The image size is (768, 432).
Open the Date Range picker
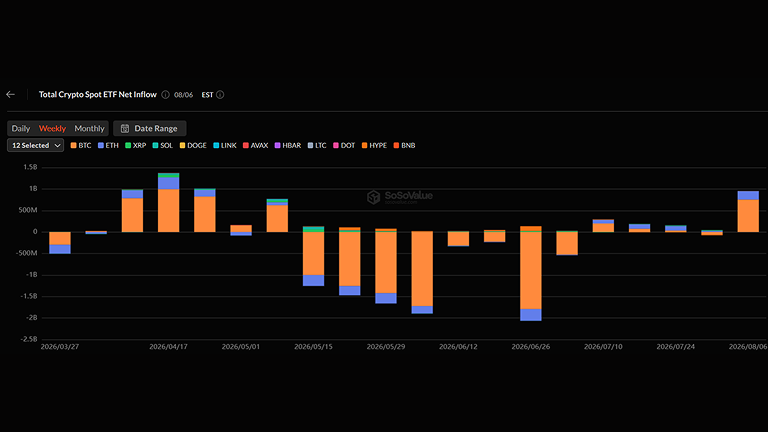[149, 128]
